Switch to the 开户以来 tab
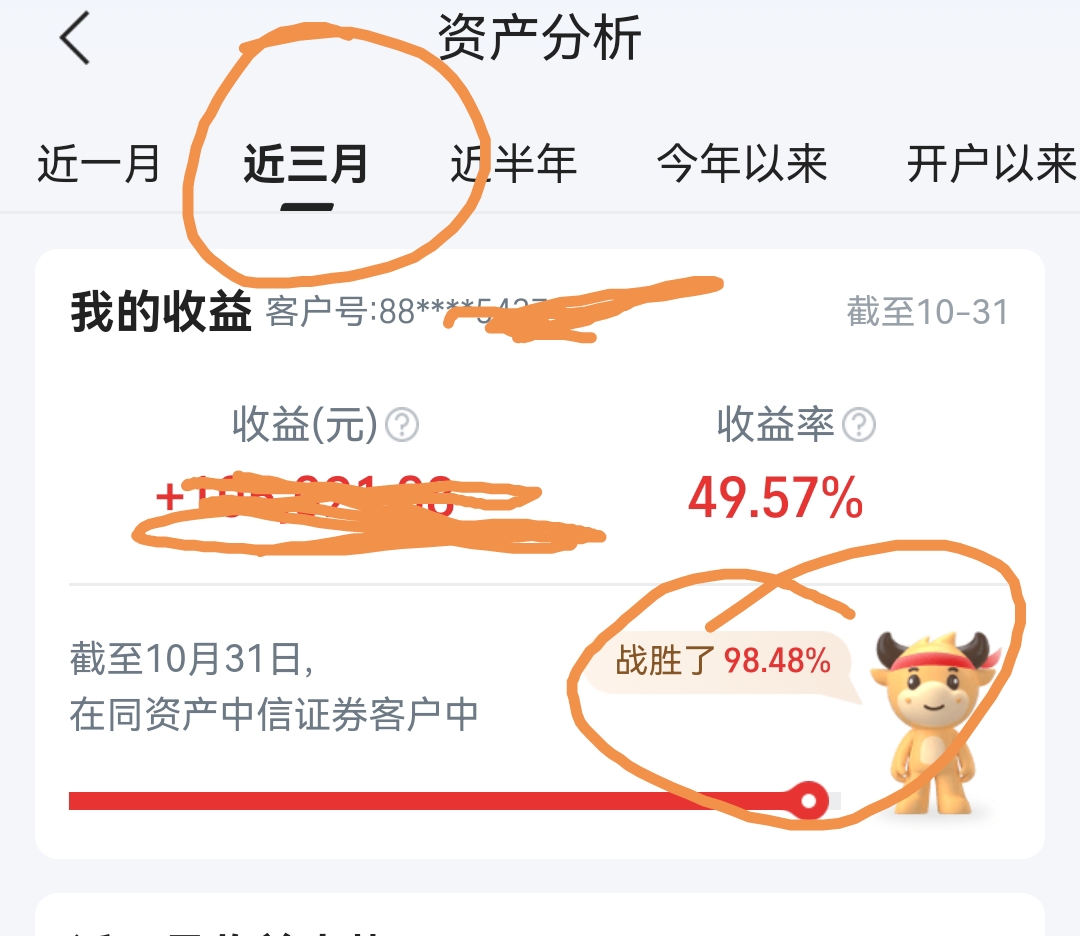1080x936 pixels. [x=992, y=164]
